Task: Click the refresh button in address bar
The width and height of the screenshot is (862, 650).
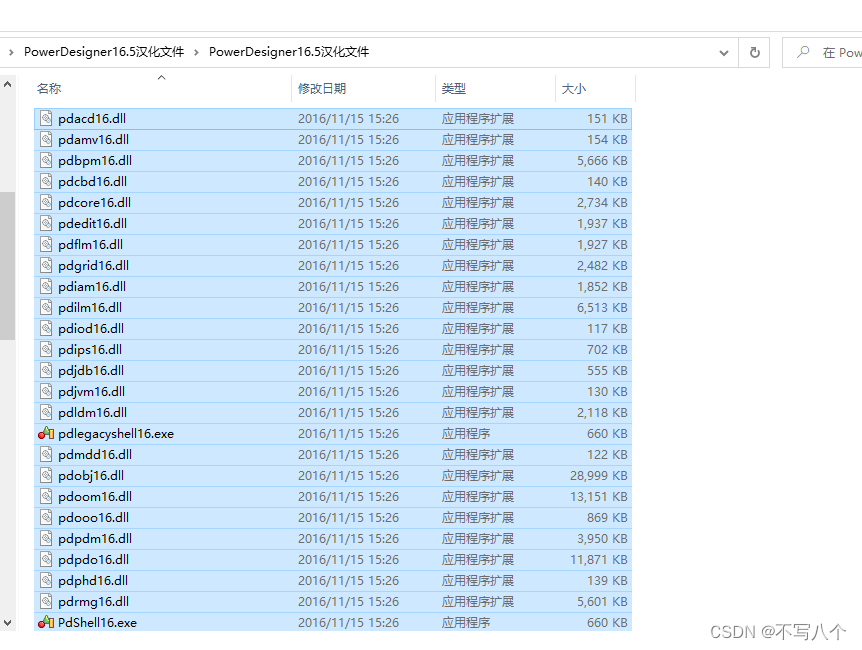Action: pos(754,52)
